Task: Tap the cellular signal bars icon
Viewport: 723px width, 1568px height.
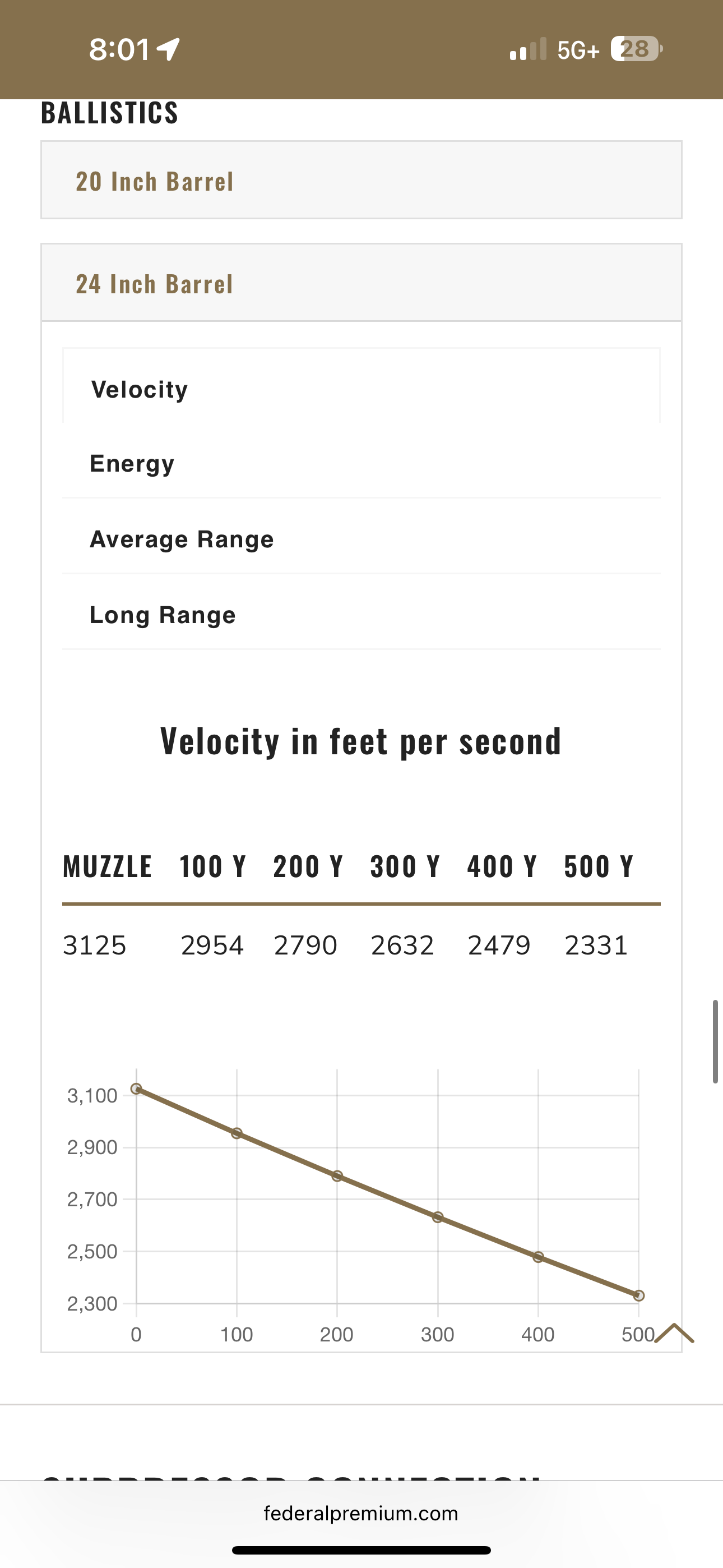Action: (x=527, y=50)
